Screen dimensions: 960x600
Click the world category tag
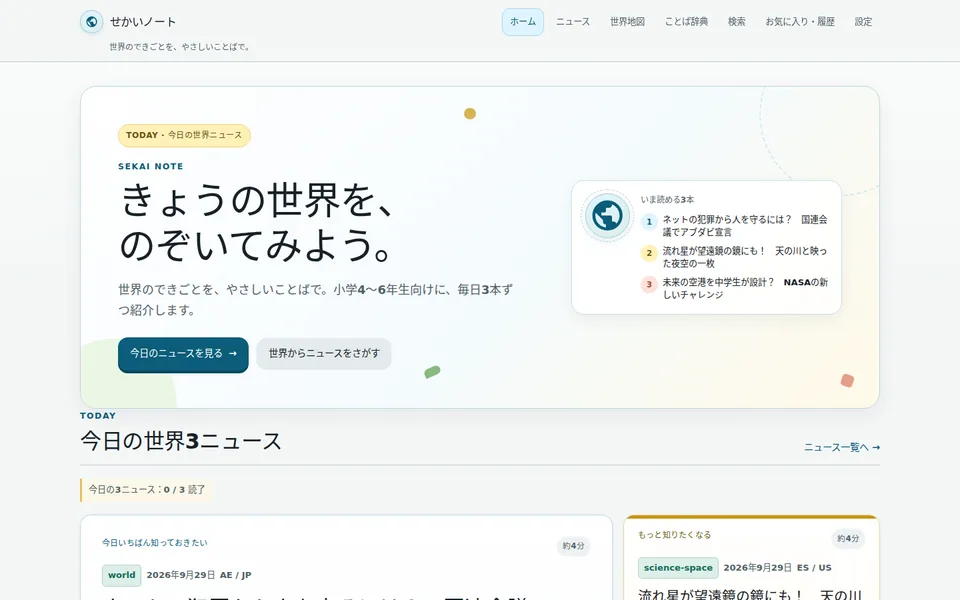click(121, 575)
